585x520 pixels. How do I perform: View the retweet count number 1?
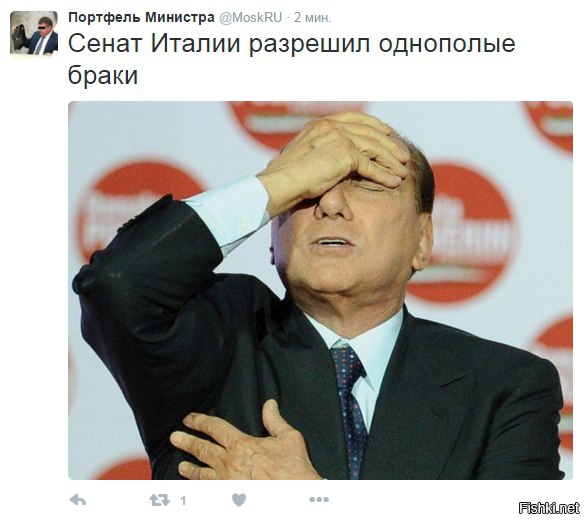[183, 501]
